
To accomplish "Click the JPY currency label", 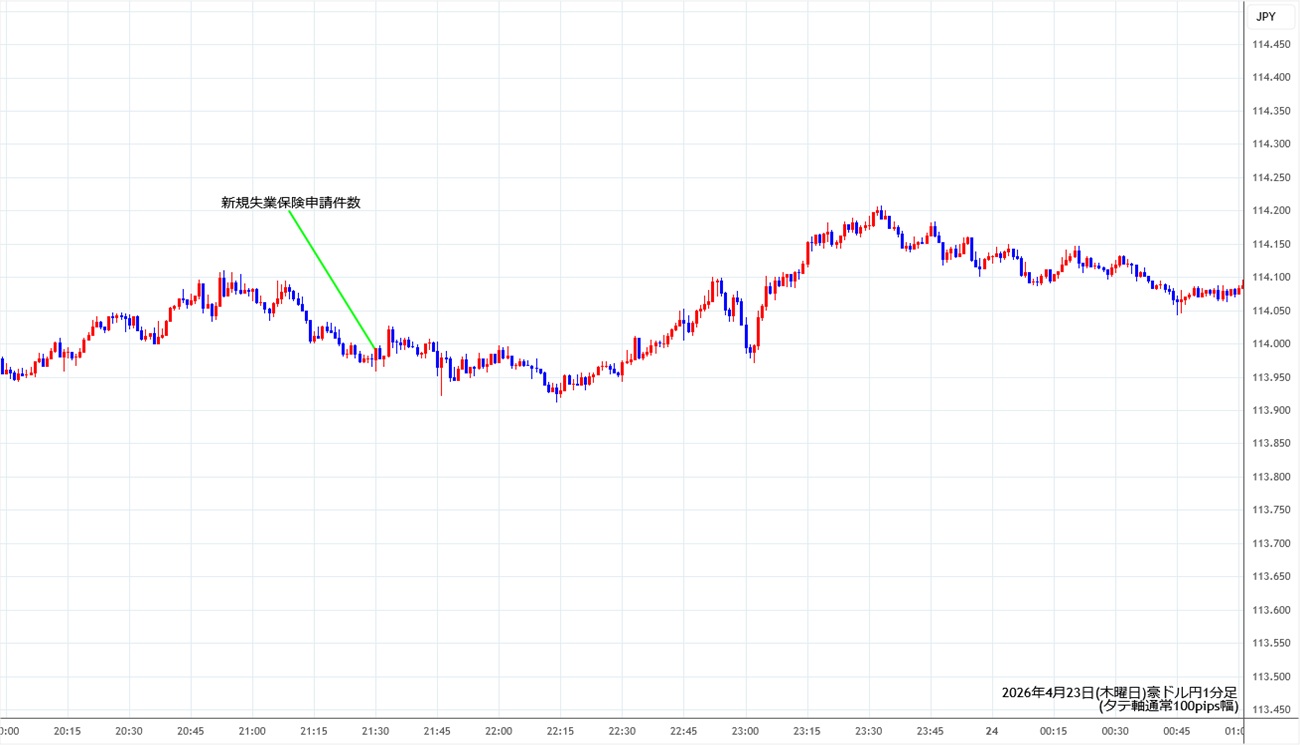I will 1268,17.
